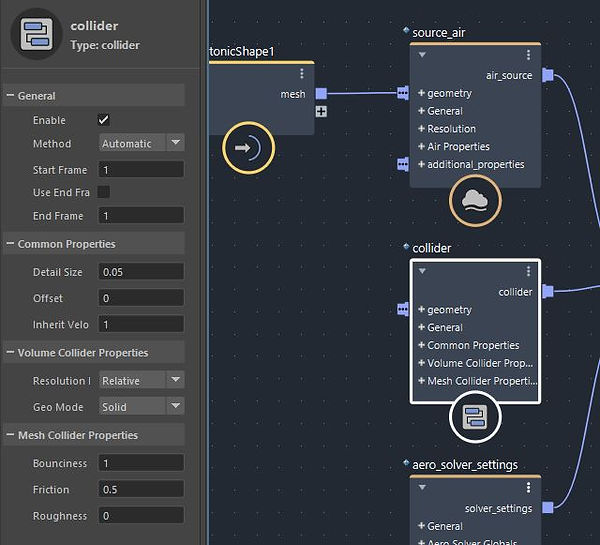Expand geometry in the collider node
Screen dimensions: 600x545
click(x=421, y=309)
